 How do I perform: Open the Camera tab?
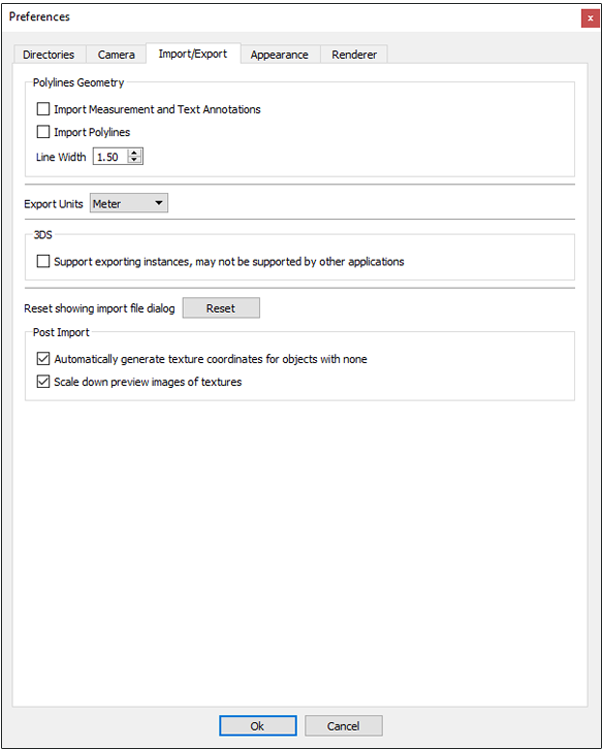coord(116,55)
